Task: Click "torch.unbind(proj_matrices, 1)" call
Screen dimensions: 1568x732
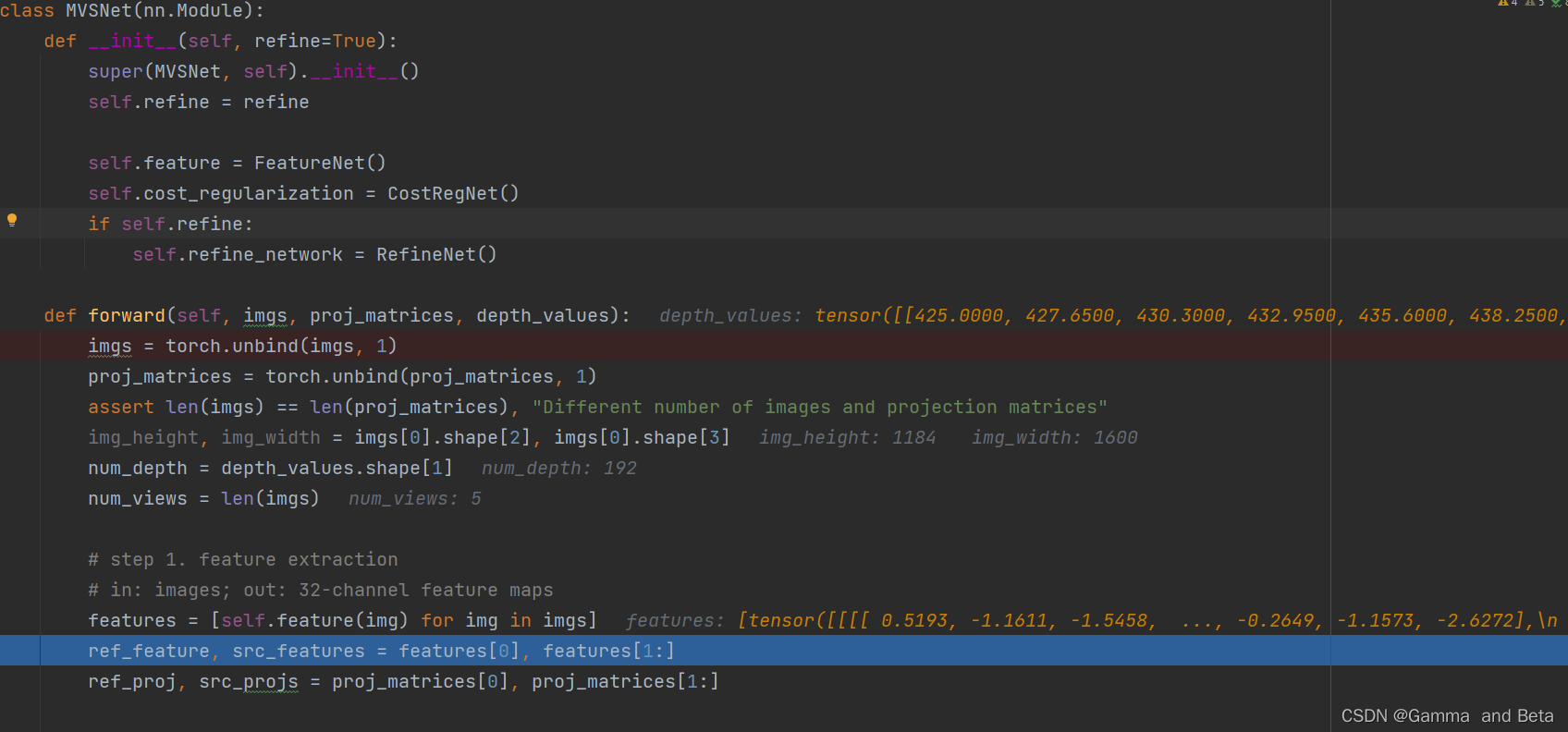Action: pyautogui.click(x=431, y=376)
